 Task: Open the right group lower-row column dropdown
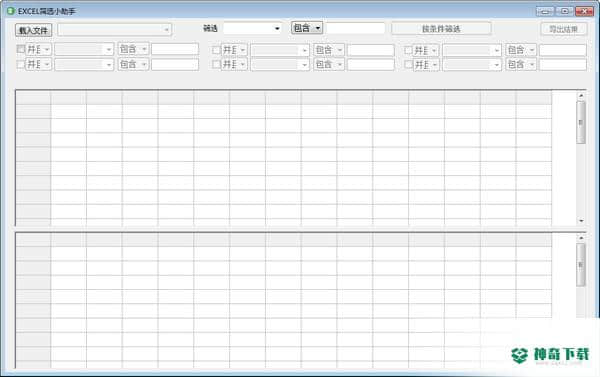click(x=472, y=65)
